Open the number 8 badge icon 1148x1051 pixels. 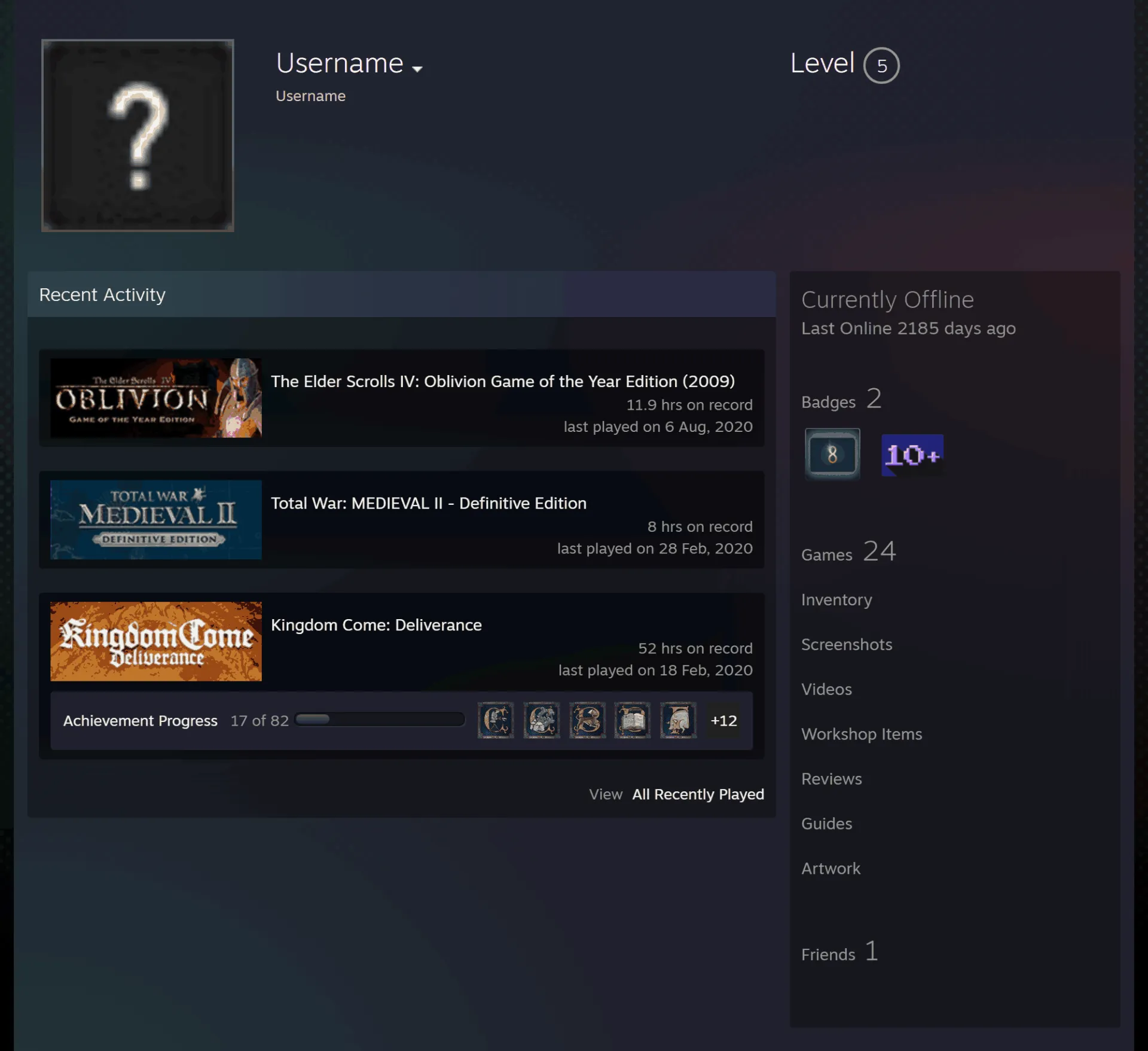click(832, 454)
